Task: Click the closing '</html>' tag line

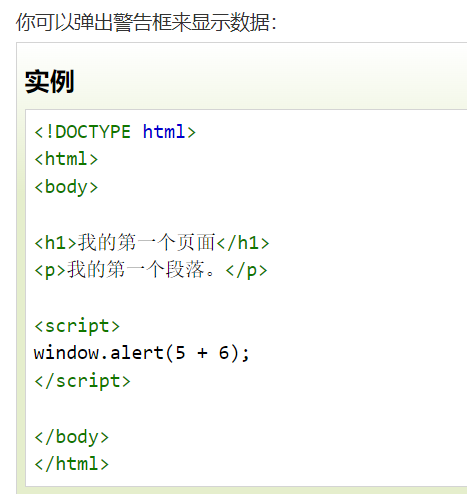Action: (x=72, y=464)
